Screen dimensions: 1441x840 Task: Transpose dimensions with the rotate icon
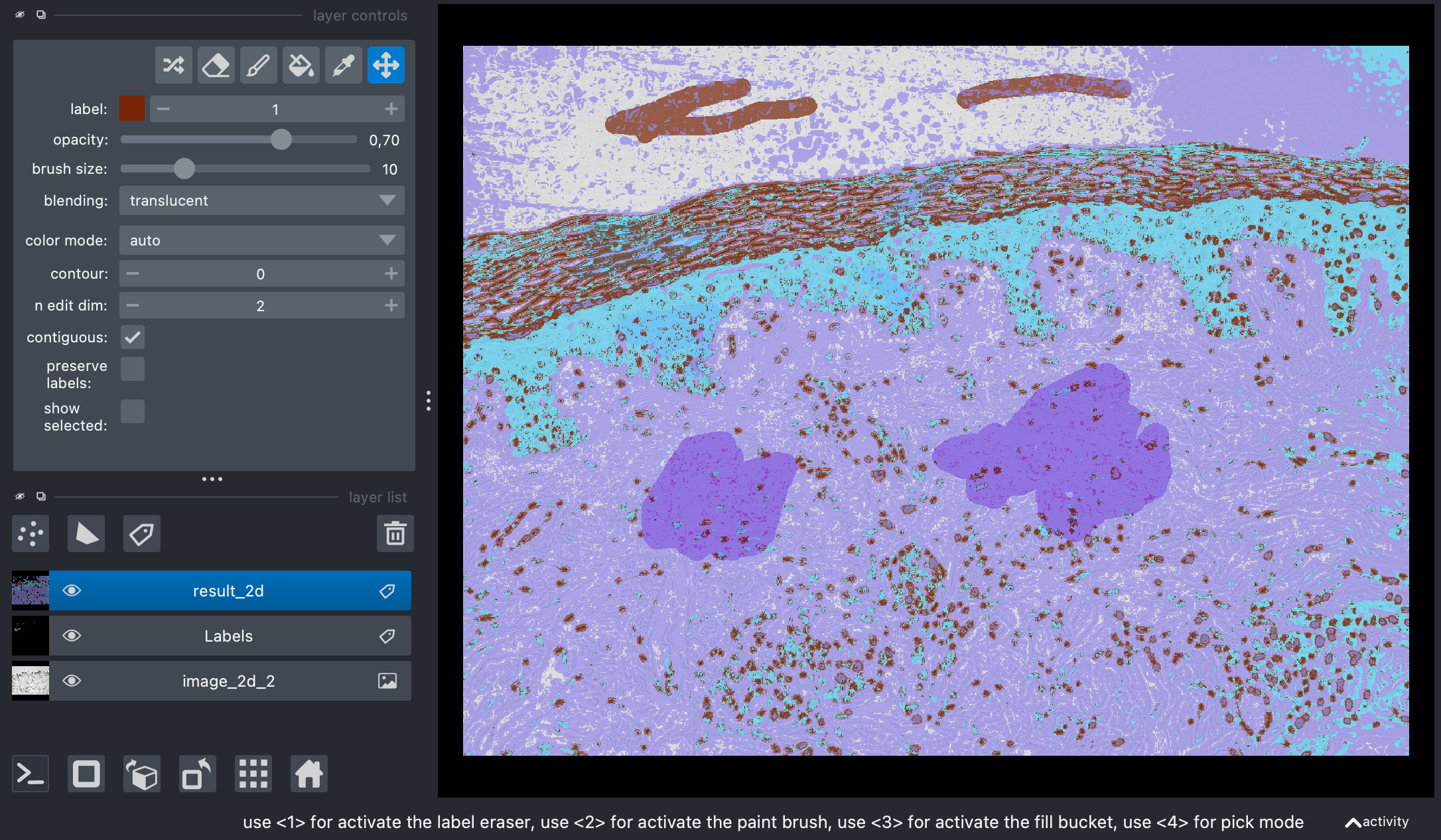point(198,774)
